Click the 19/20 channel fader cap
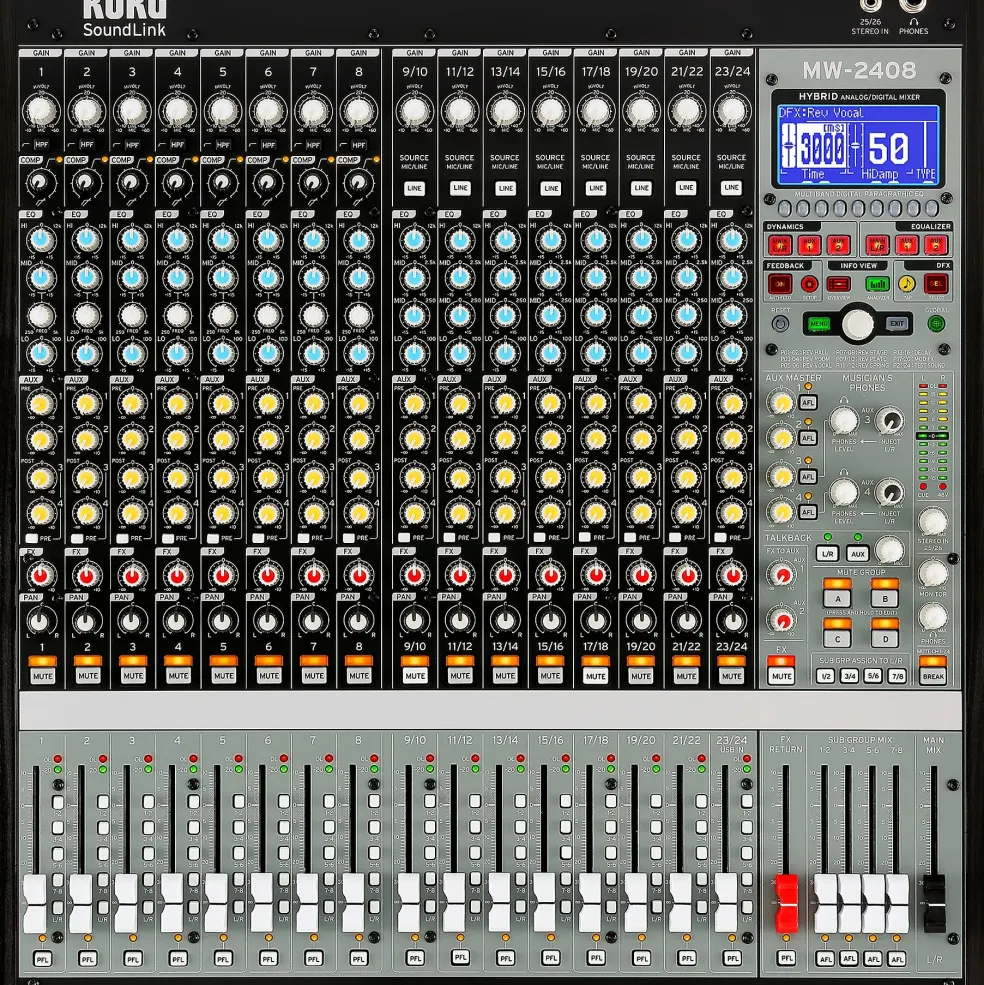Viewport: 984px width, 985px height. [635, 903]
